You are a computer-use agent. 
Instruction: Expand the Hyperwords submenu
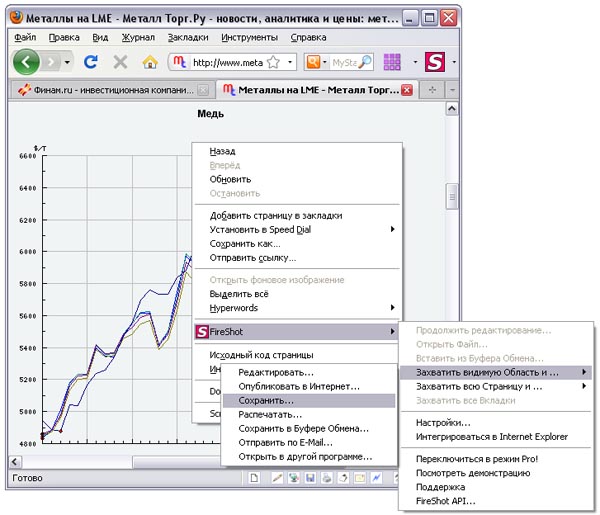point(393,308)
